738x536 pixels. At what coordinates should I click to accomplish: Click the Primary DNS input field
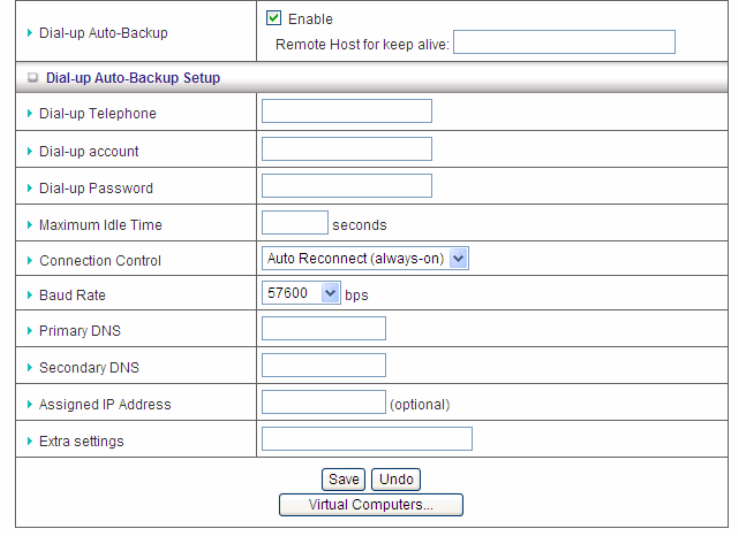323,329
